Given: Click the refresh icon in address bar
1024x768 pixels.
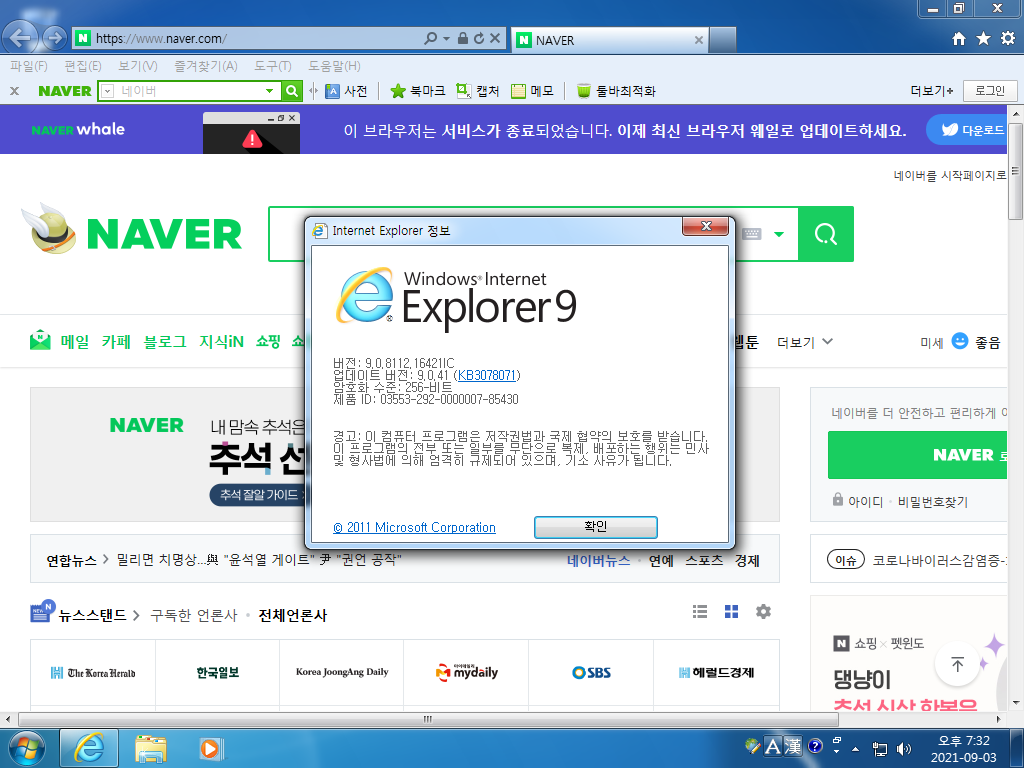Looking at the screenshot, I should [479, 39].
